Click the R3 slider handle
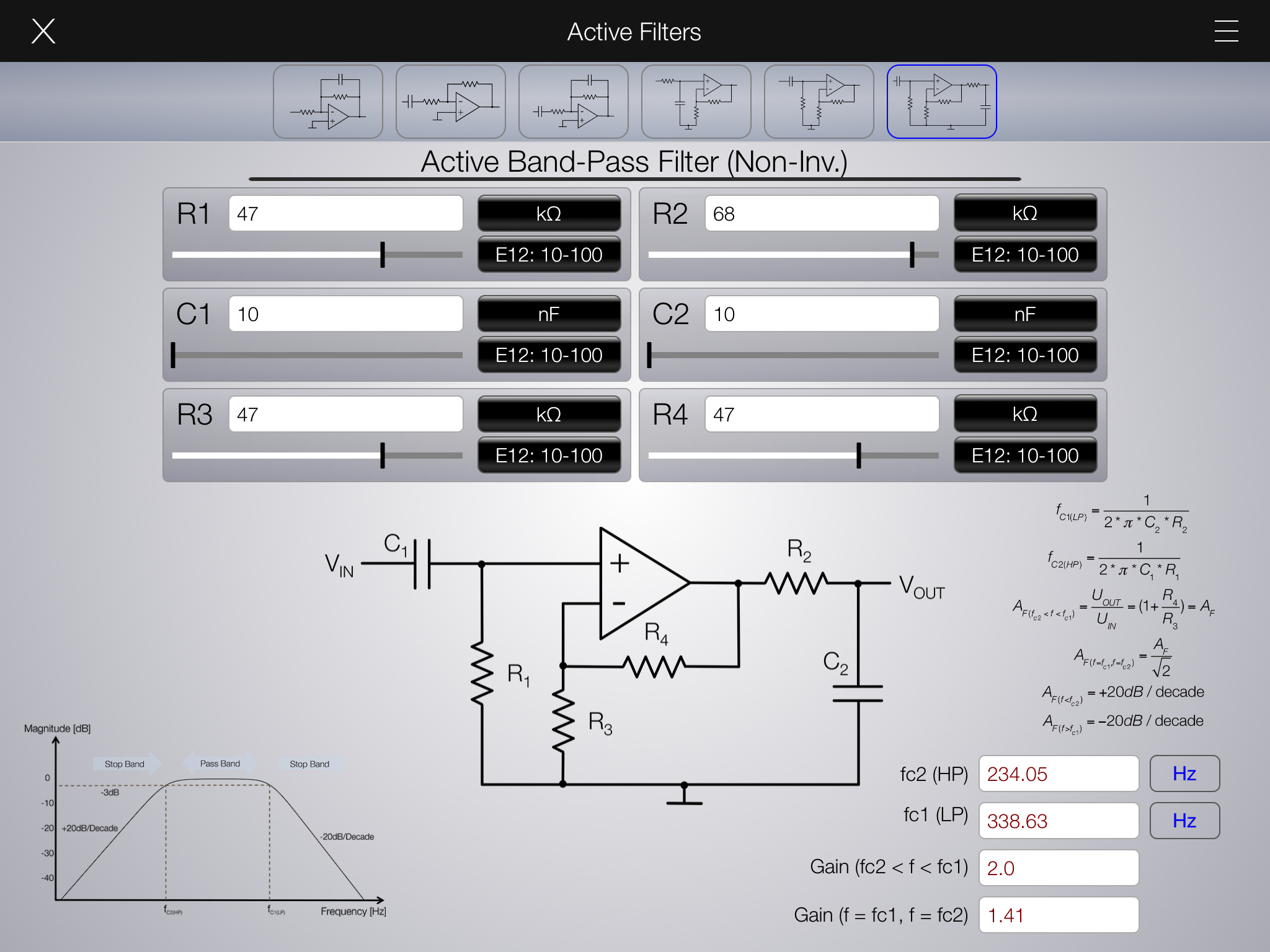Image resolution: width=1270 pixels, height=952 pixels. coord(383,456)
